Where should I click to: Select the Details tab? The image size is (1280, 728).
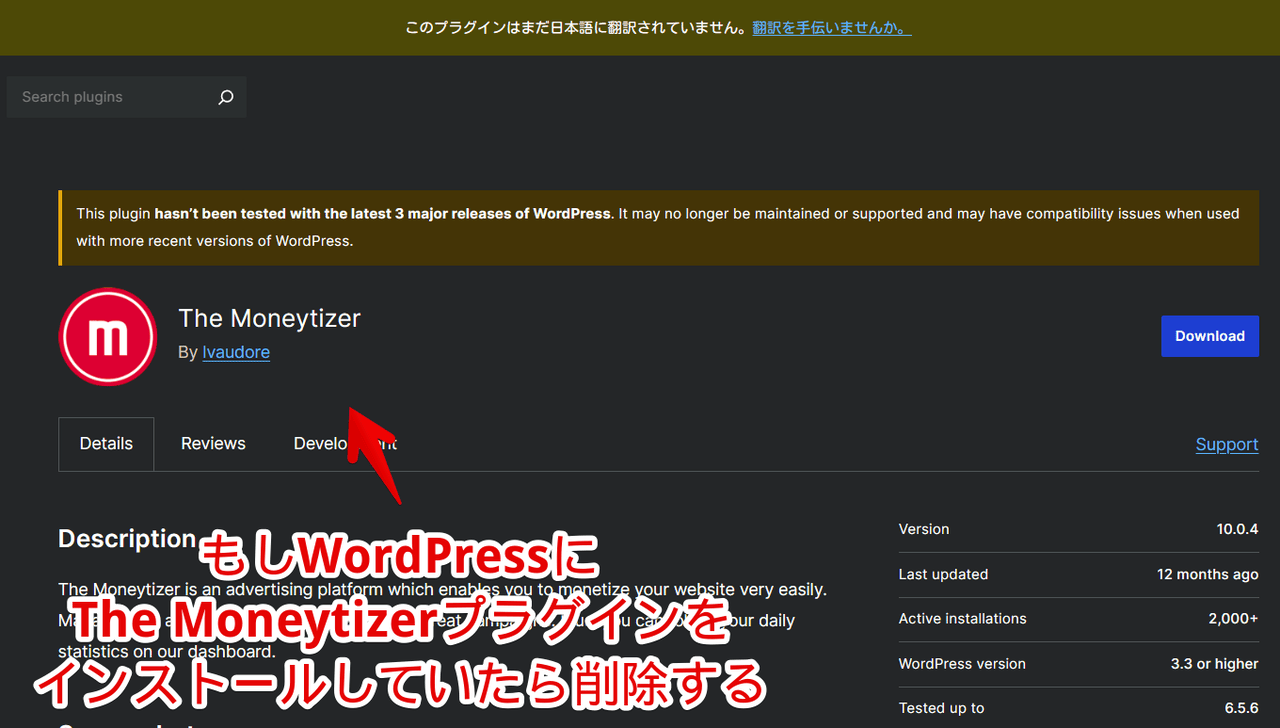[x=106, y=444]
